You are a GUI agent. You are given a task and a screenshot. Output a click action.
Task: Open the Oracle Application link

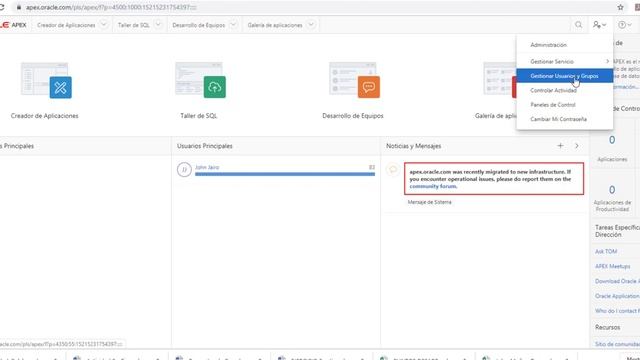coord(617,296)
